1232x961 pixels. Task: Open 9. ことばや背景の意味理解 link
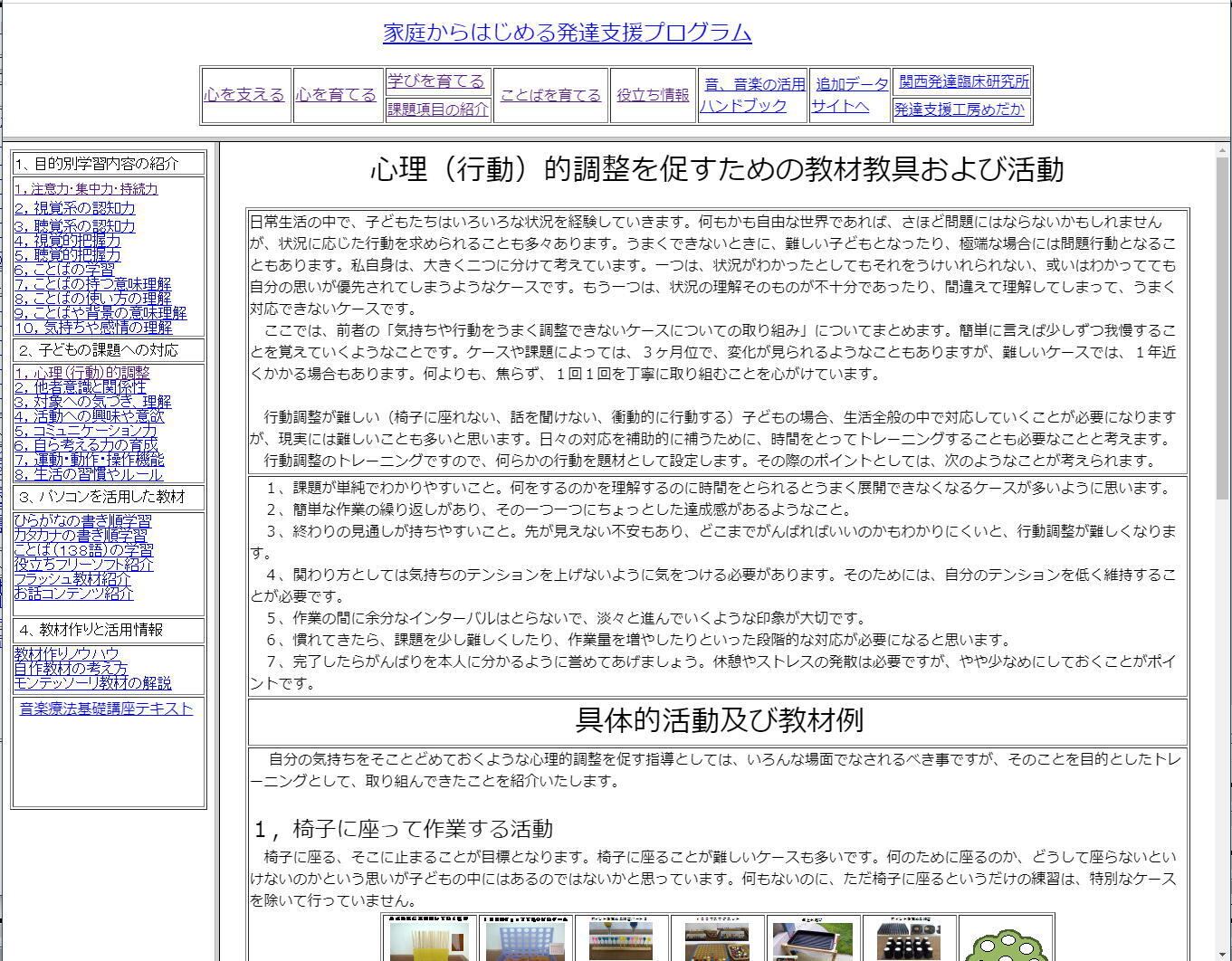(x=100, y=313)
